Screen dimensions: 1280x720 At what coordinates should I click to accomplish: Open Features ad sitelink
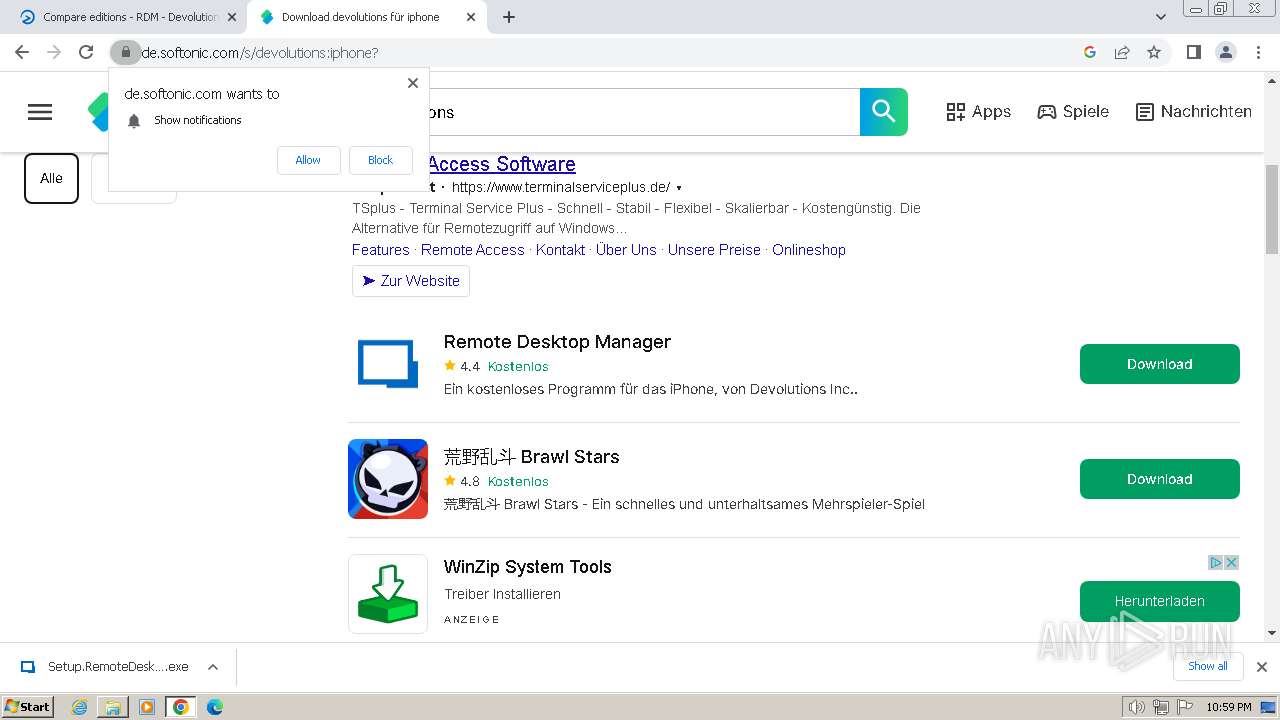coord(380,250)
